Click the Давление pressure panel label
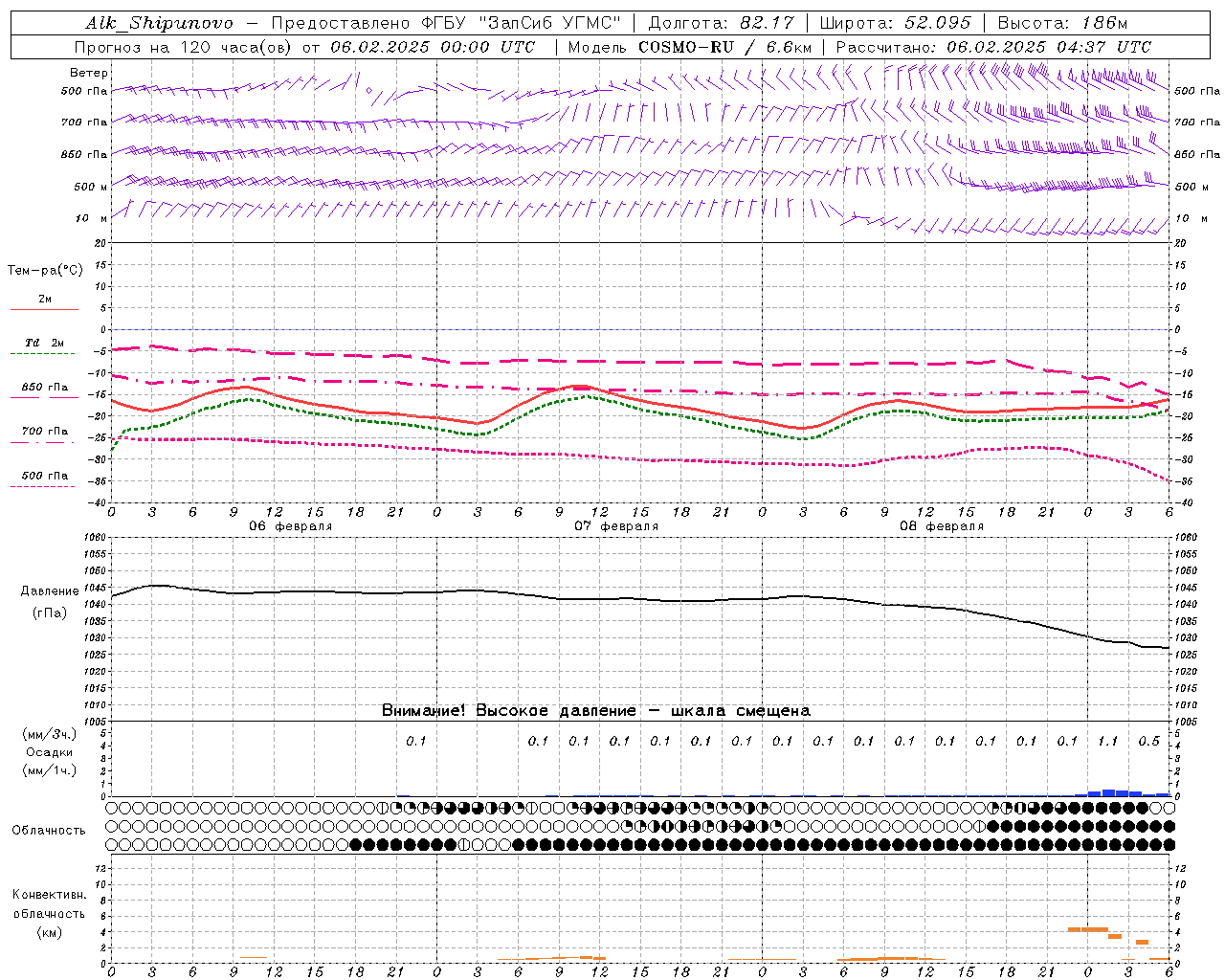This screenshot has height=980, width=1225. click(50, 591)
